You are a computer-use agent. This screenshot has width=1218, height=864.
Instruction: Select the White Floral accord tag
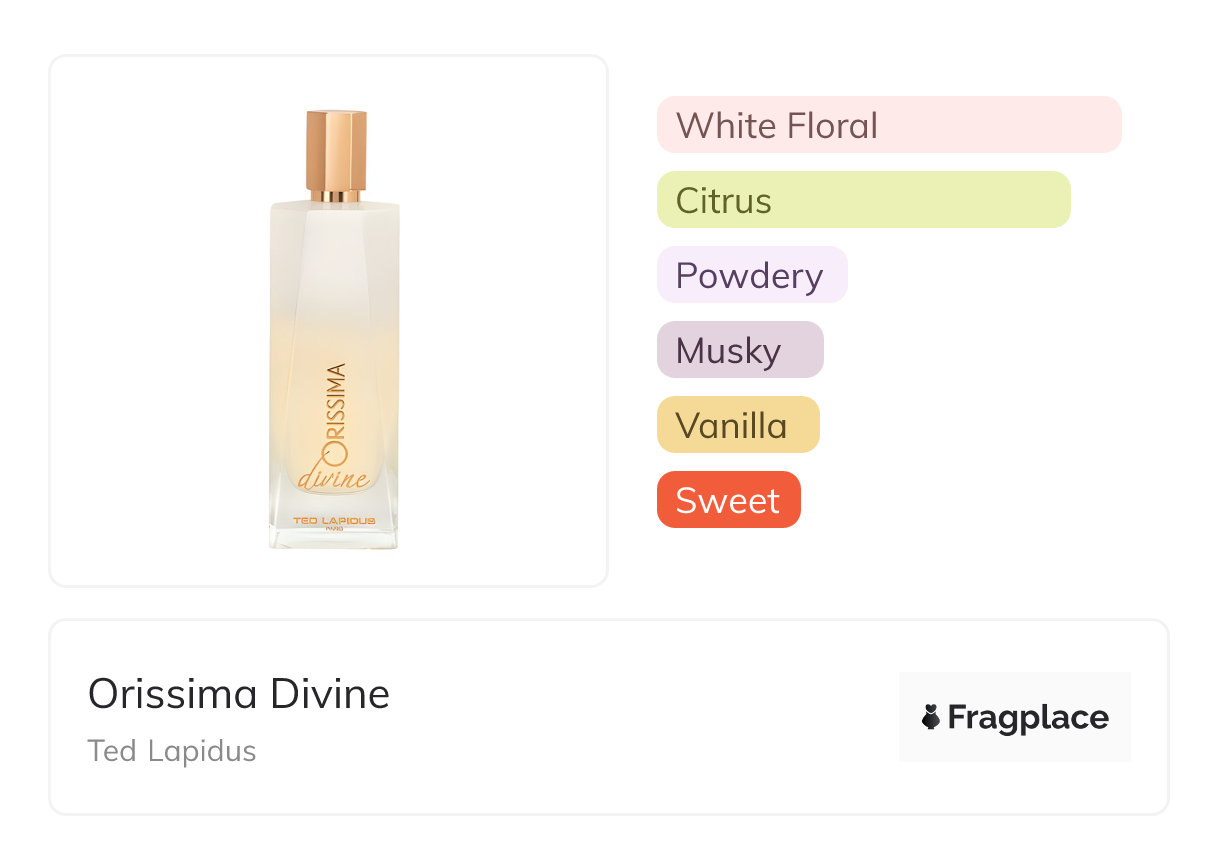[x=777, y=125]
